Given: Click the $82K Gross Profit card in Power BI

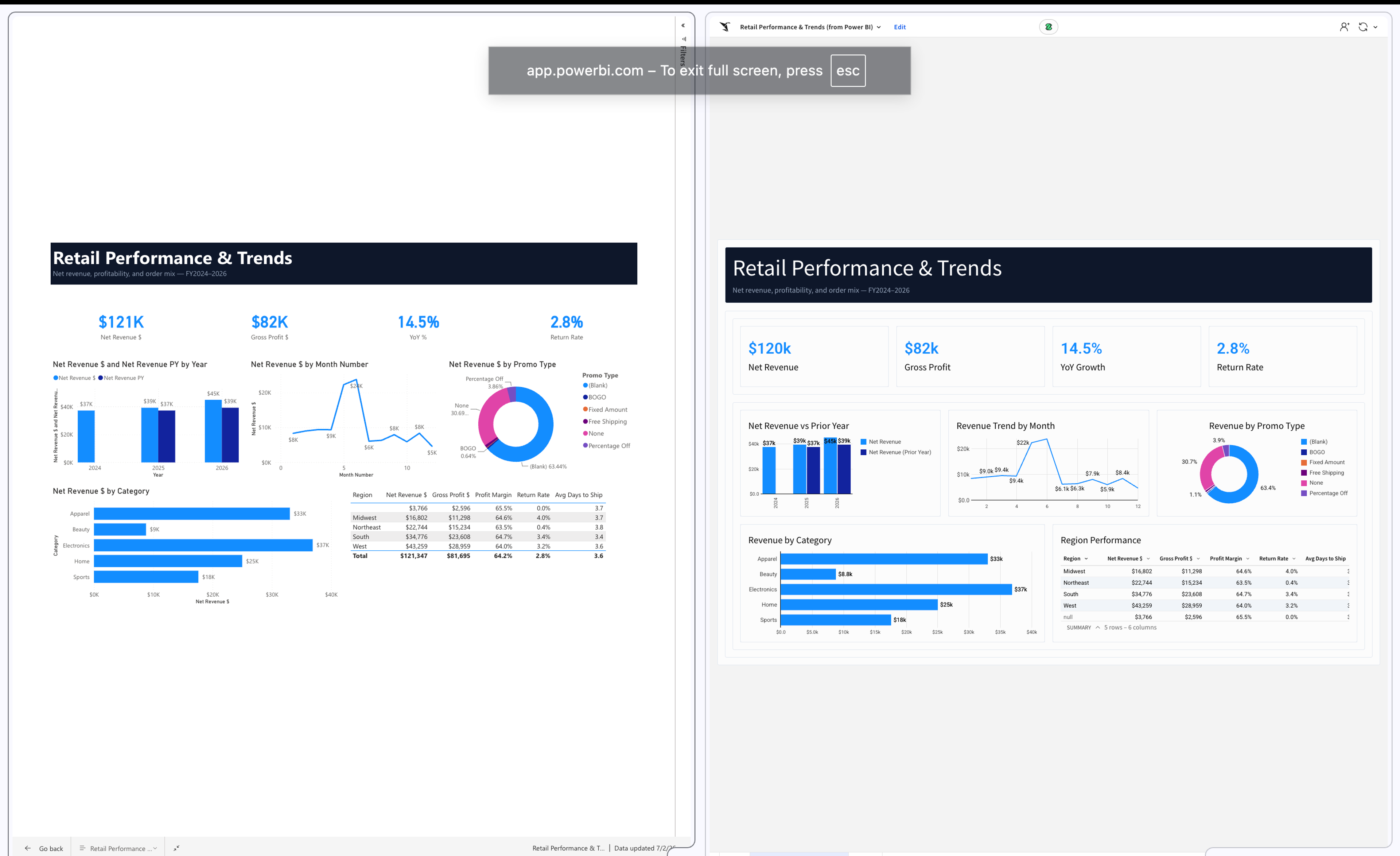Looking at the screenshot, I should 270,327.
